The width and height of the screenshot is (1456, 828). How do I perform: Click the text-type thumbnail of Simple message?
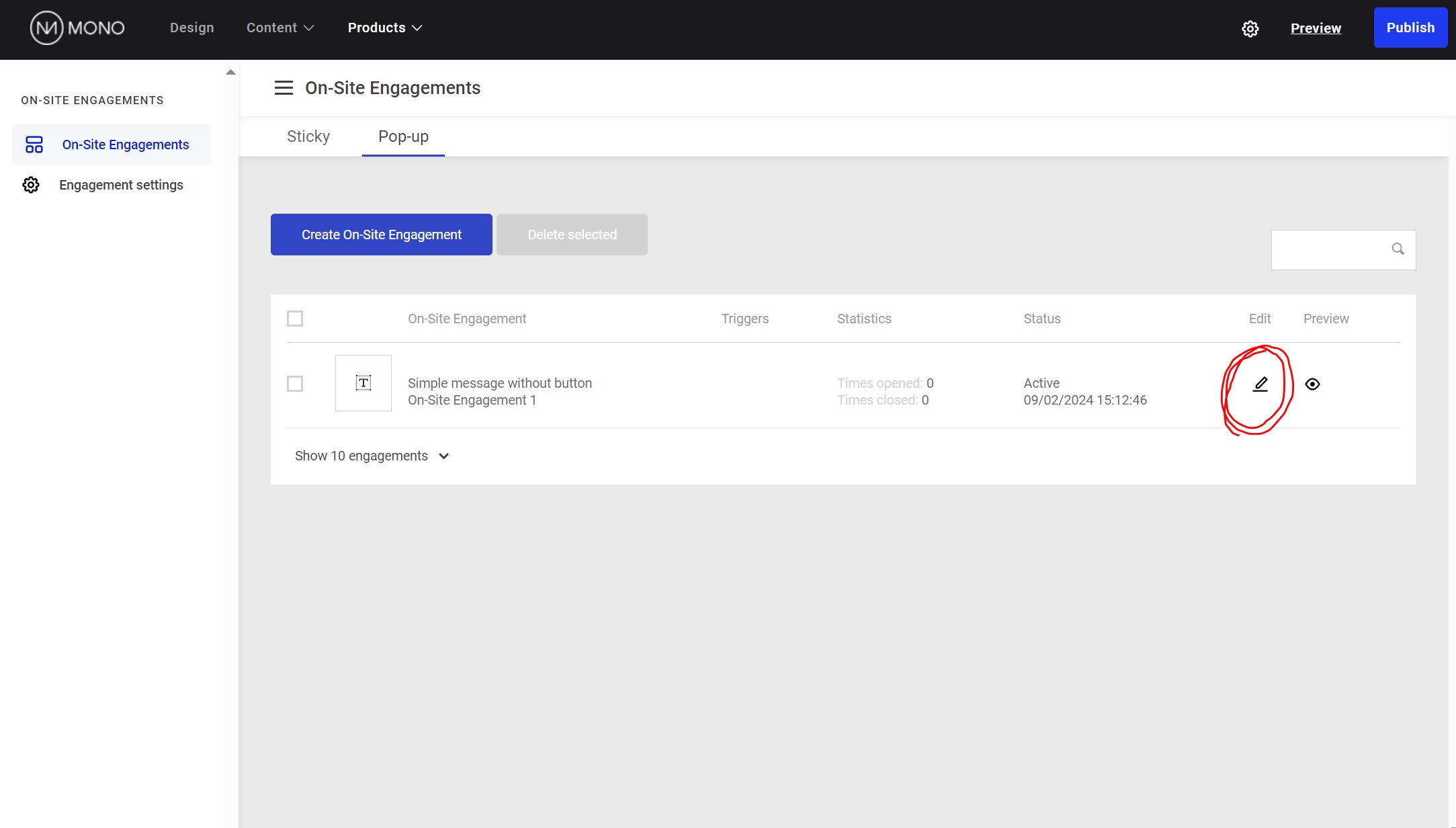click(x=363, y=383)
